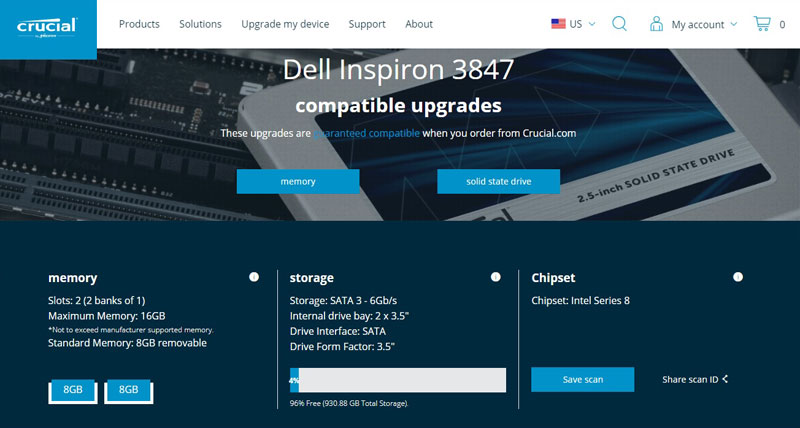Click the Save scan button

pos(583,380)
